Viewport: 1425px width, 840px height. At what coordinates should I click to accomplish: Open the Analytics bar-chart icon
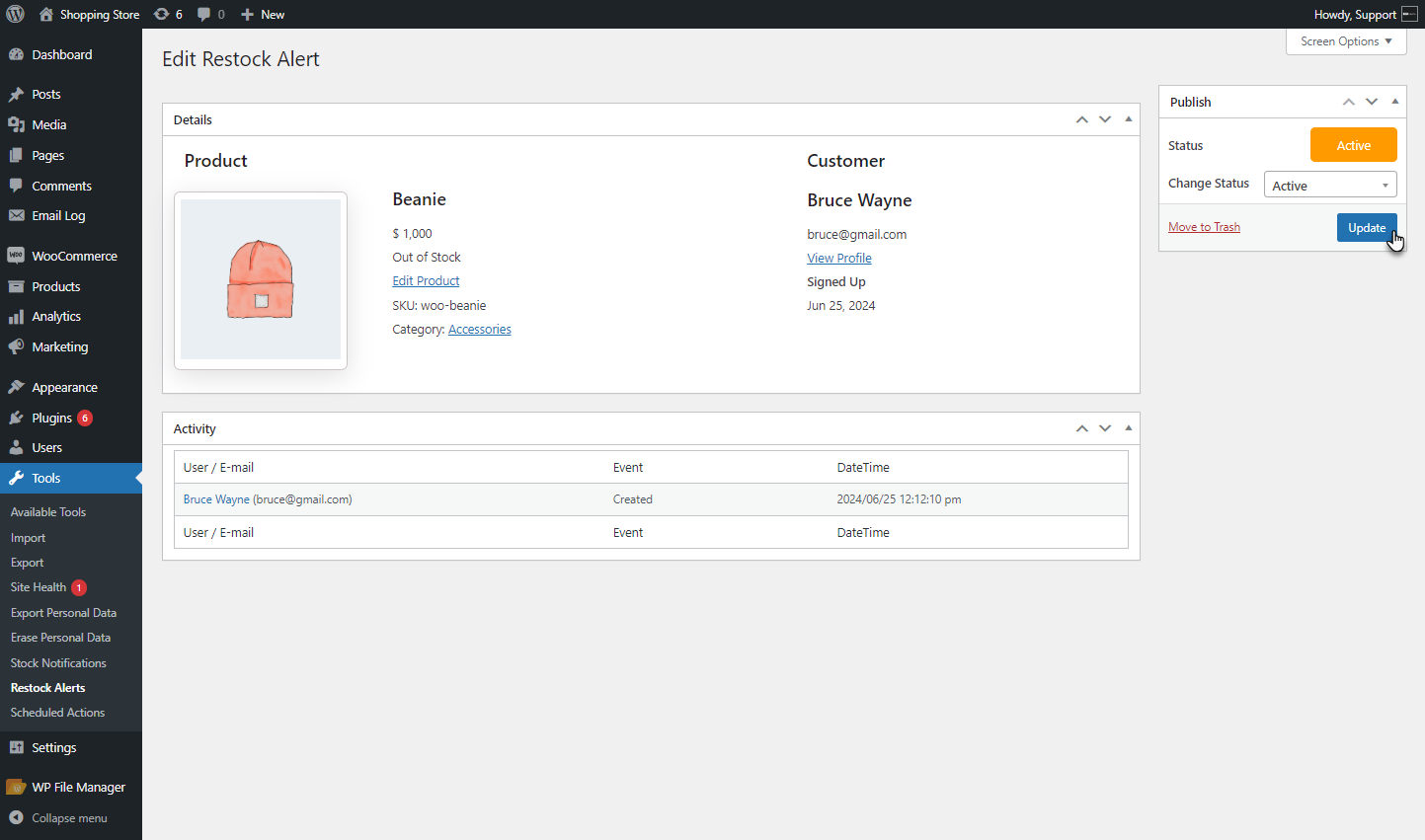(16, 316)
